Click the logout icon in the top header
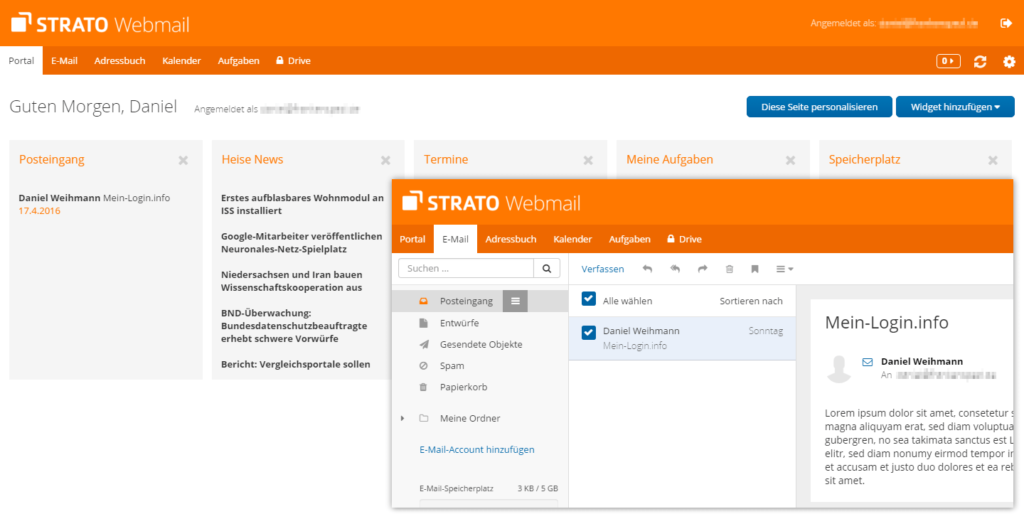 tap(1006, 23)
